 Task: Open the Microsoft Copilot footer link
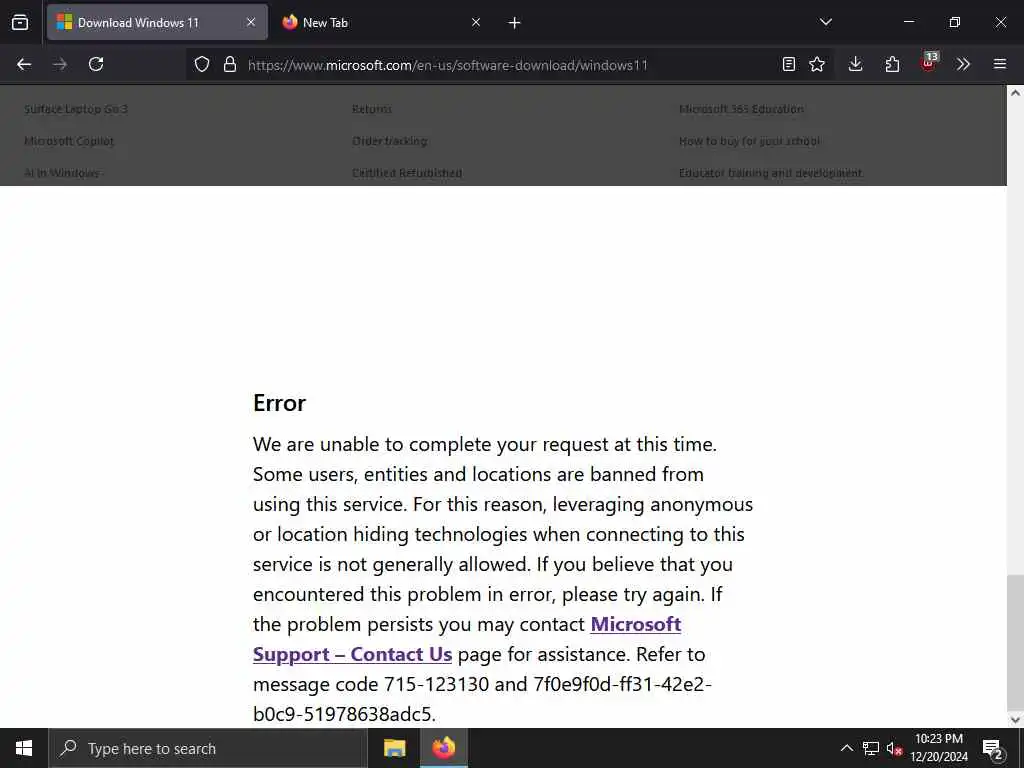pos(69,141)
